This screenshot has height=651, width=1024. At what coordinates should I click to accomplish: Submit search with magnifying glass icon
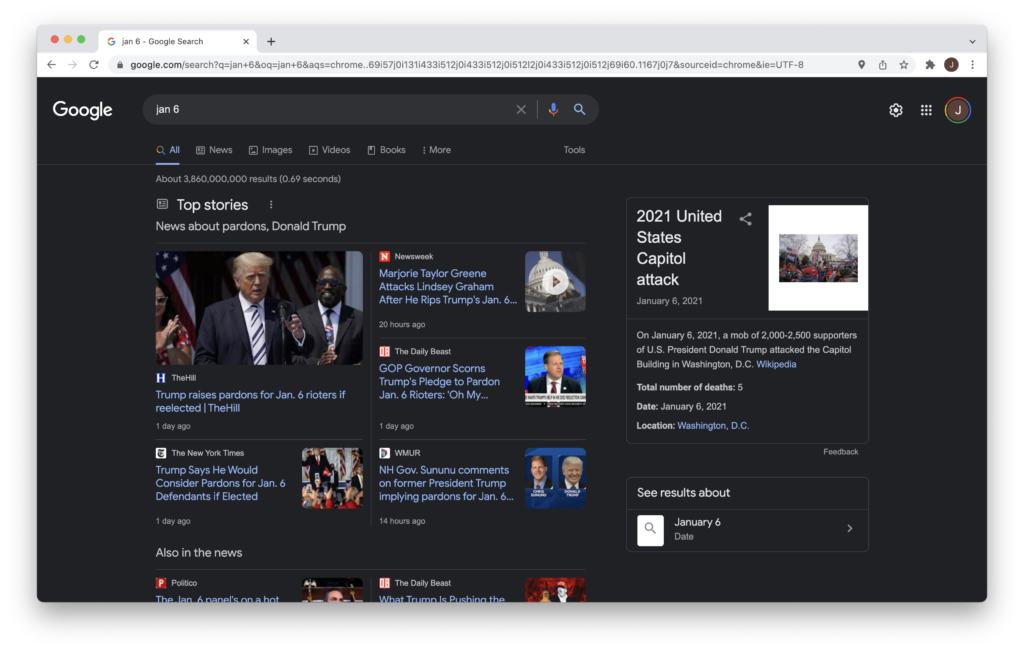point(579,110)
